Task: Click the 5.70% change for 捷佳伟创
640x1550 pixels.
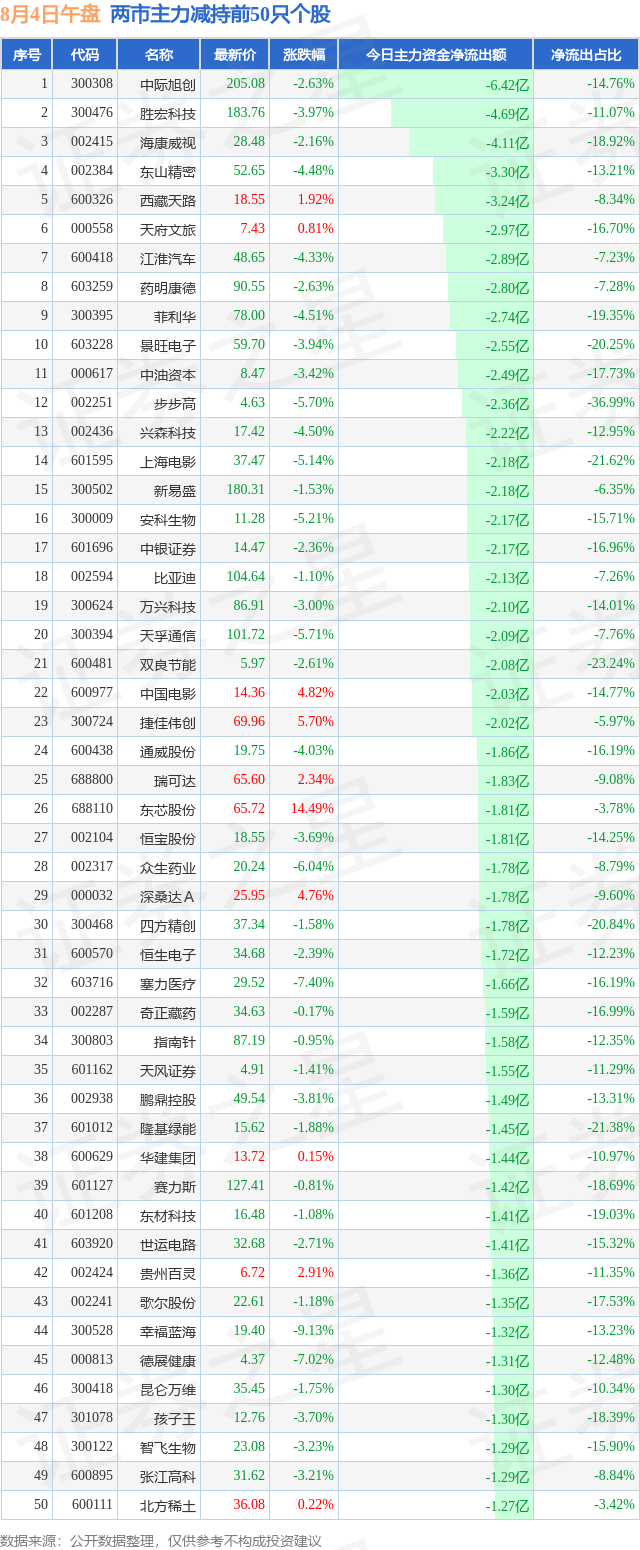Action: 316,722
